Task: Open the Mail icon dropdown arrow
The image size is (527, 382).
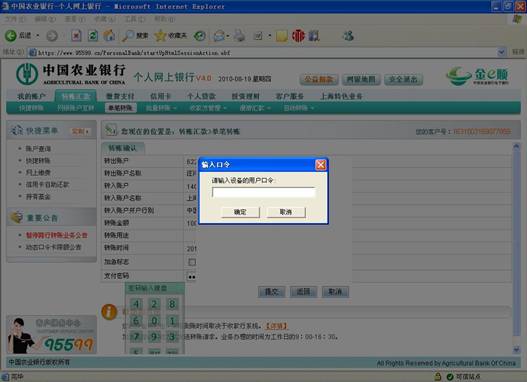Action: [228, 36]
